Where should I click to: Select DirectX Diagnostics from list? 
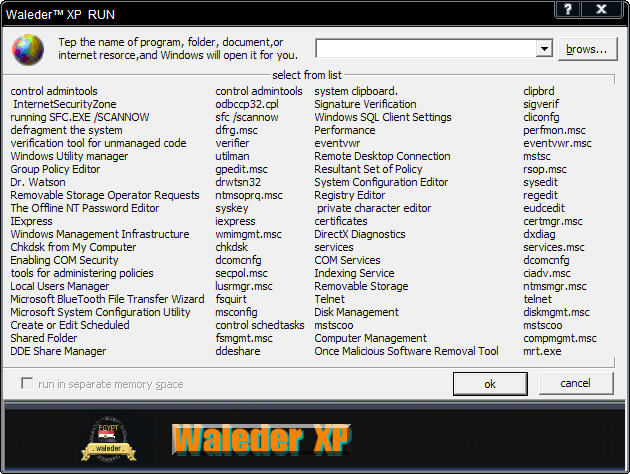coord(360,234)
